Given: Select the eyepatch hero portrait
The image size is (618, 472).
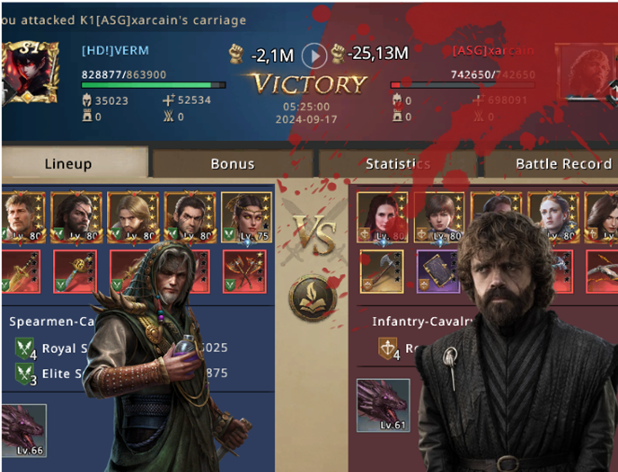Looking at the screenshot, I should [x=76, y=217].
